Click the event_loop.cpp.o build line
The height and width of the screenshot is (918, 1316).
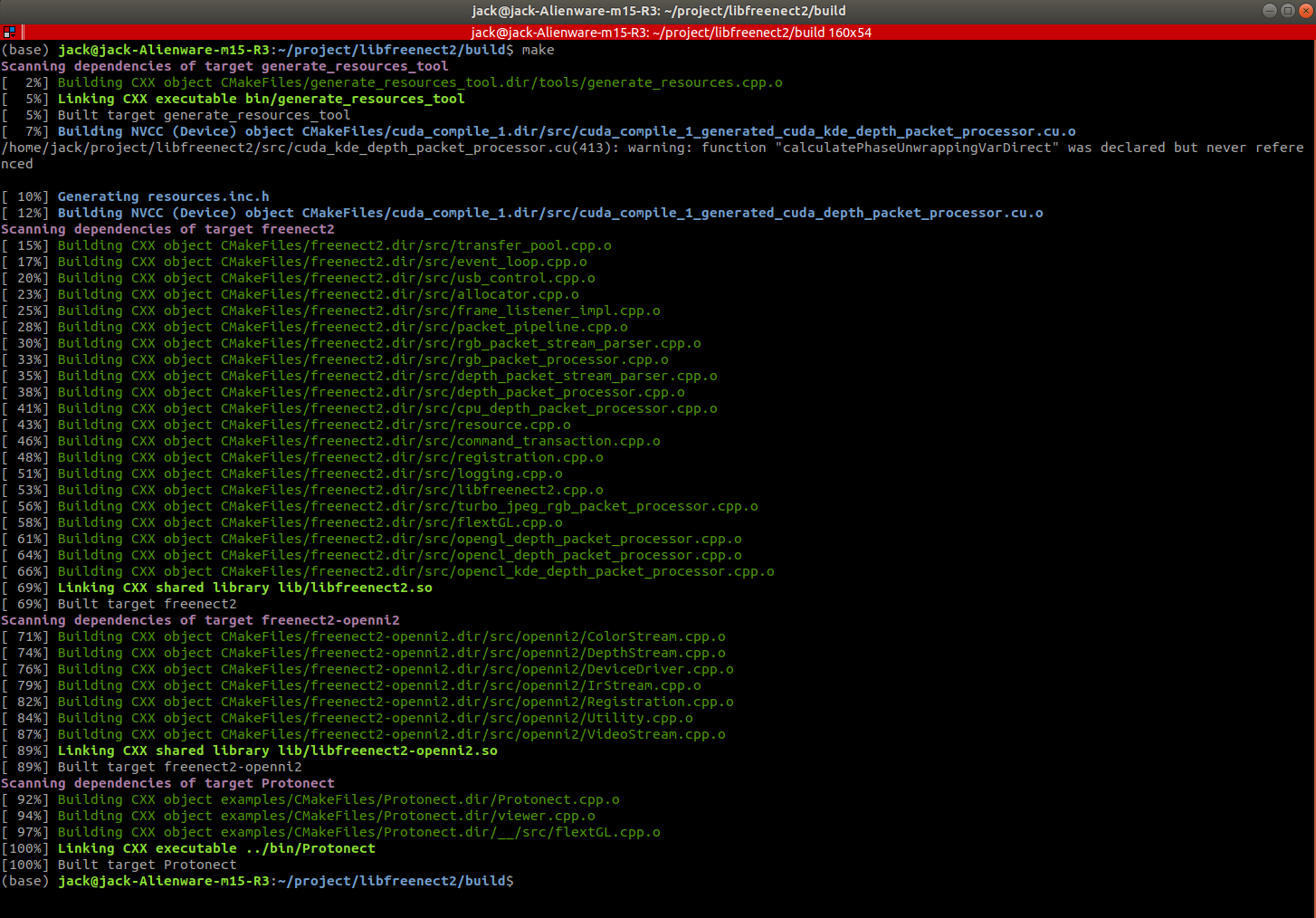pyautogui.click(x=294, y=262)
